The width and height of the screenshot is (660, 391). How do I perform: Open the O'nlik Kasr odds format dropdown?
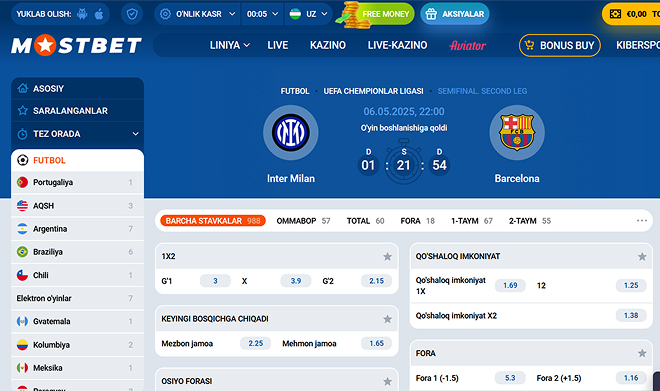pos(197,14)
